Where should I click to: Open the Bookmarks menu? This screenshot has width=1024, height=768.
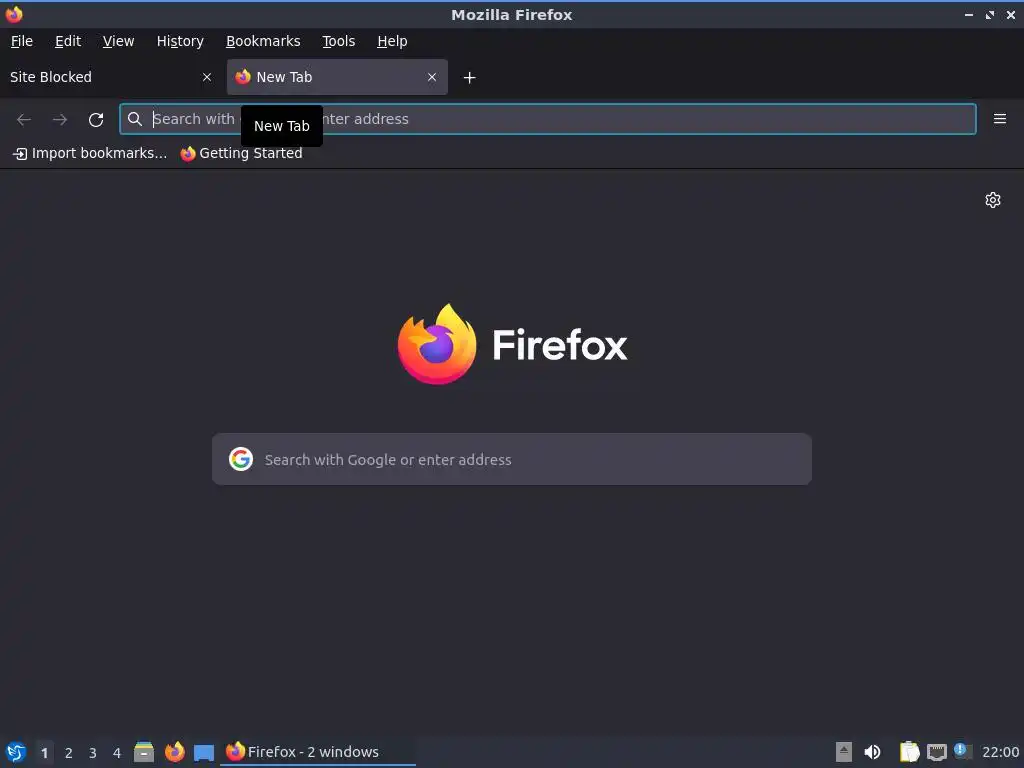263,41
